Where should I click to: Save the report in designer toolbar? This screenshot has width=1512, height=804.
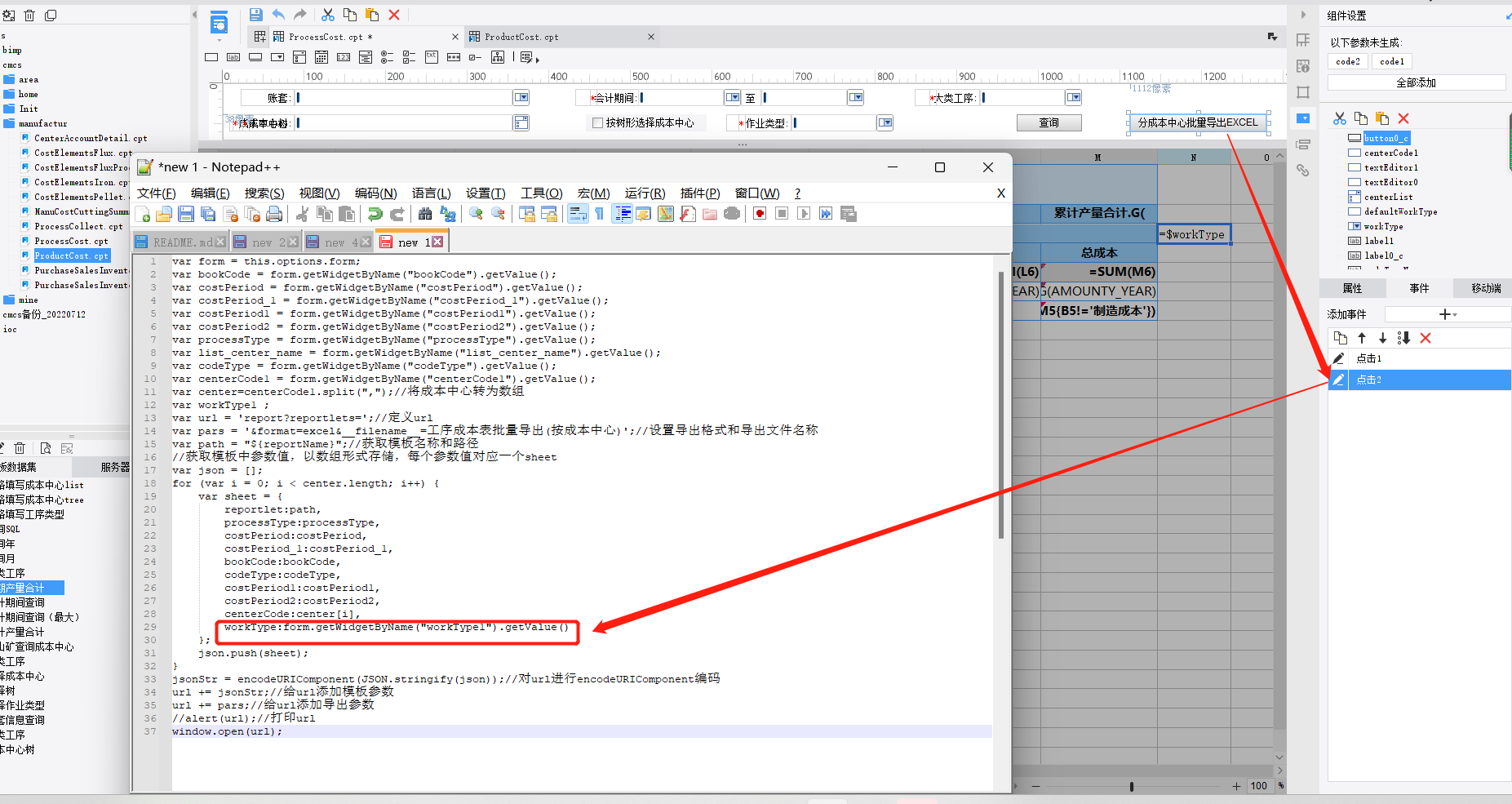pos(255,15)
